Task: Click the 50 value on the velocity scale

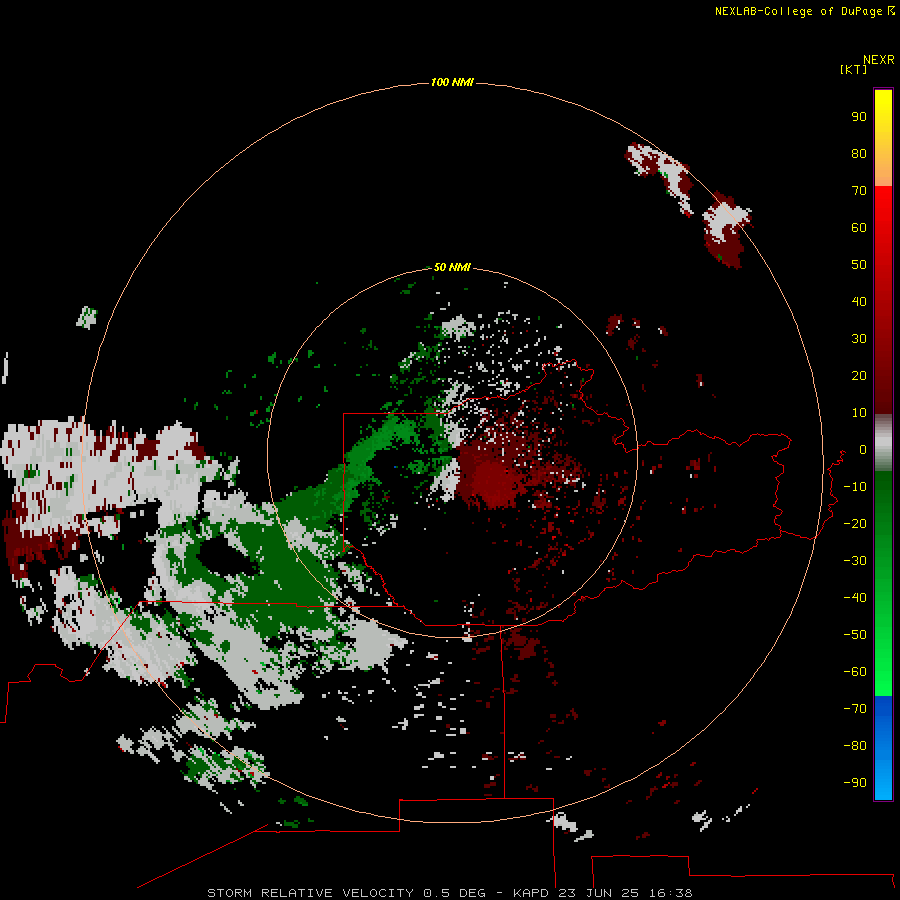Action: [x=859, y=265]
